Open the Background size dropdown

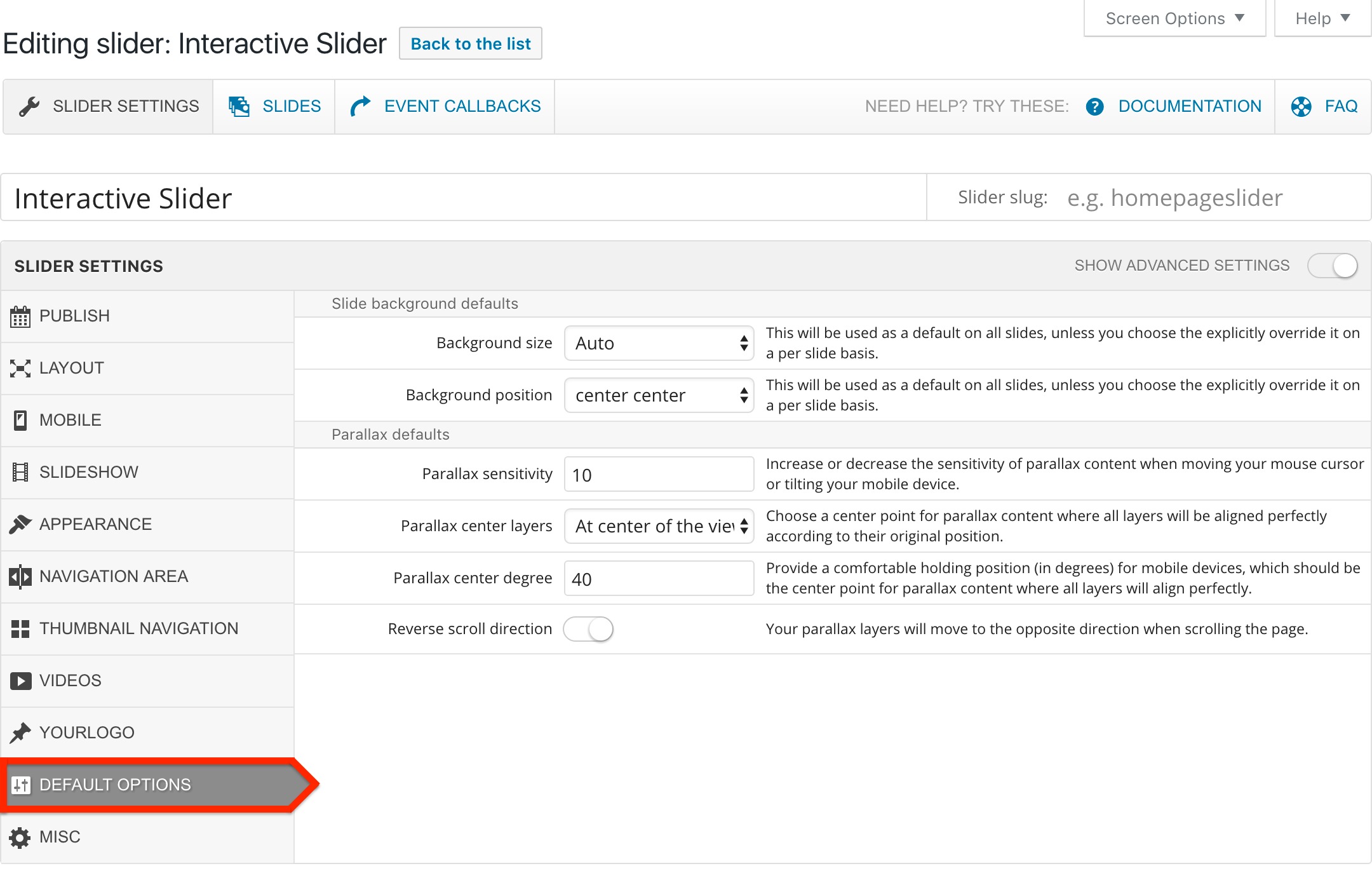pyautogui.click(x=659, y=343)
